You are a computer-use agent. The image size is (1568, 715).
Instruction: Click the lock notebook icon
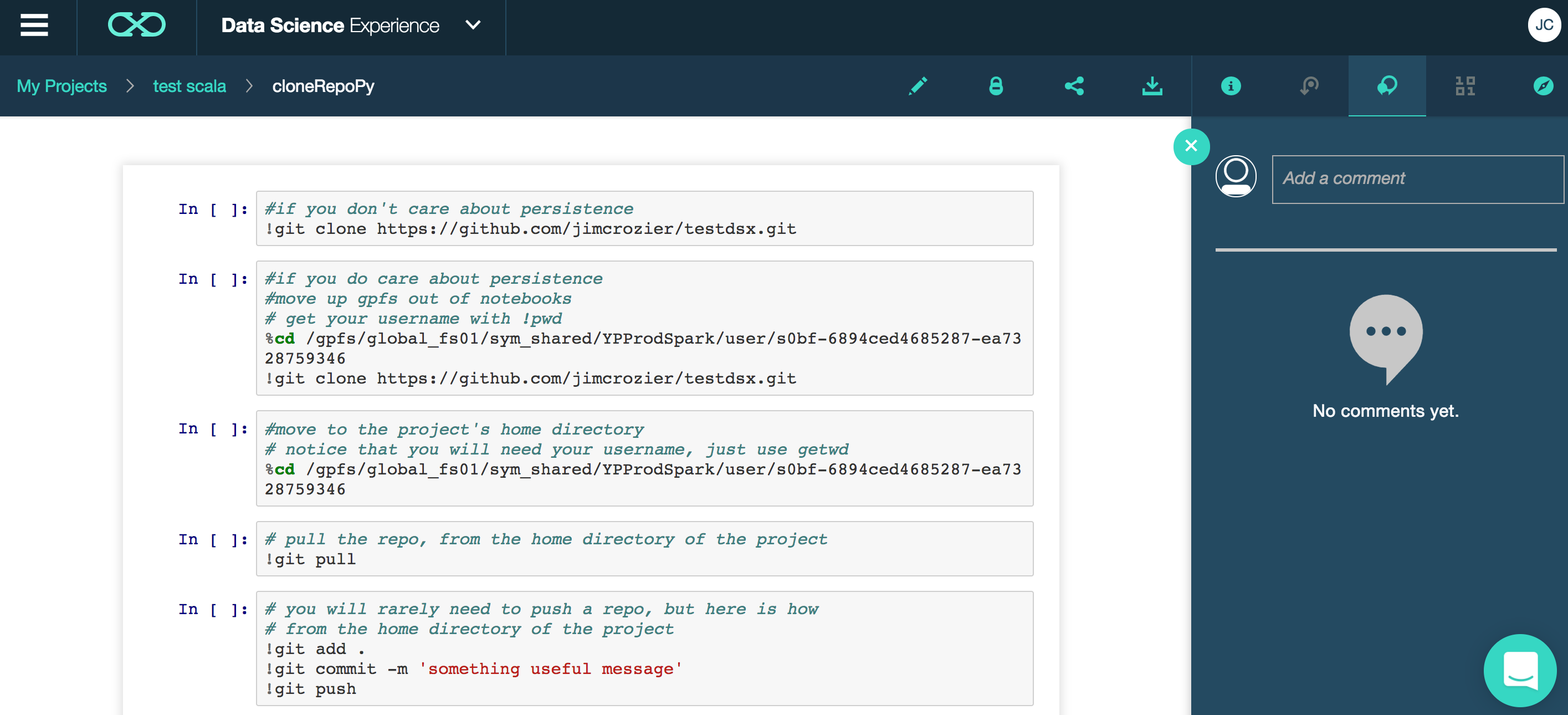[996, 86]
